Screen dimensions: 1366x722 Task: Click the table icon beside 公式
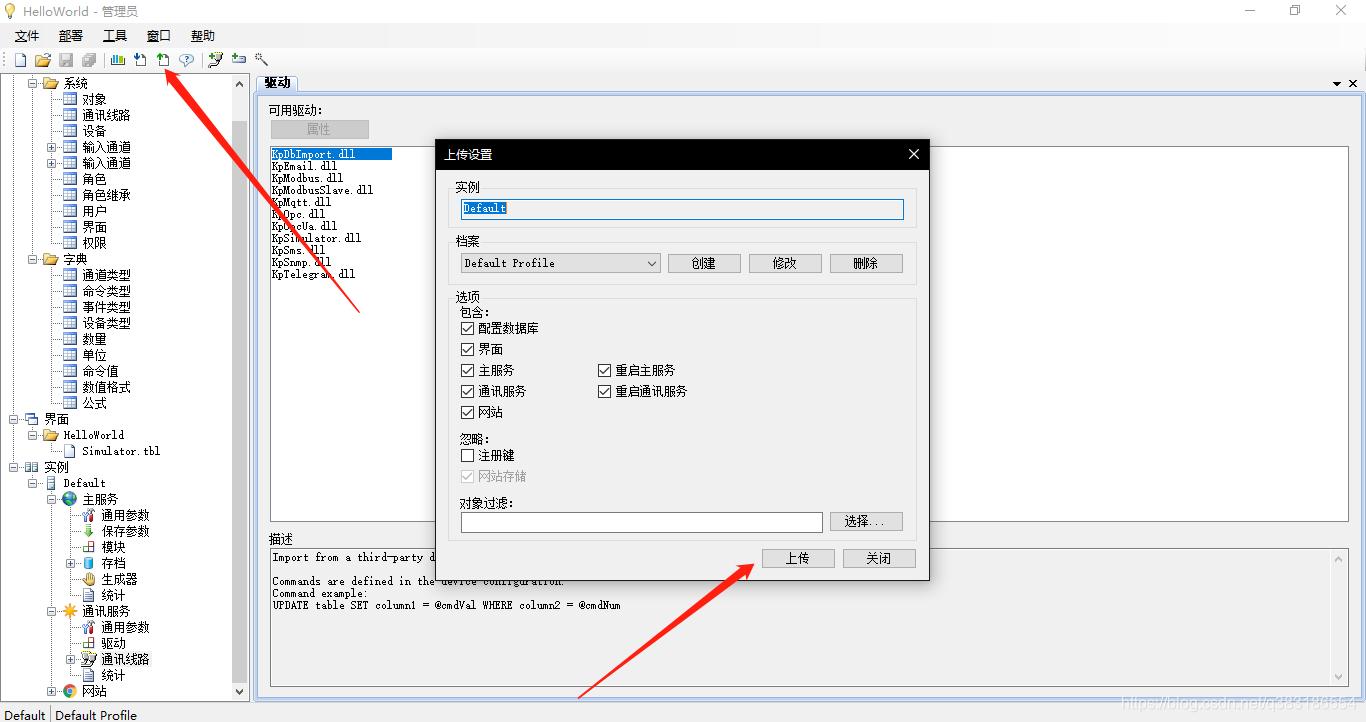coord(70,403)
